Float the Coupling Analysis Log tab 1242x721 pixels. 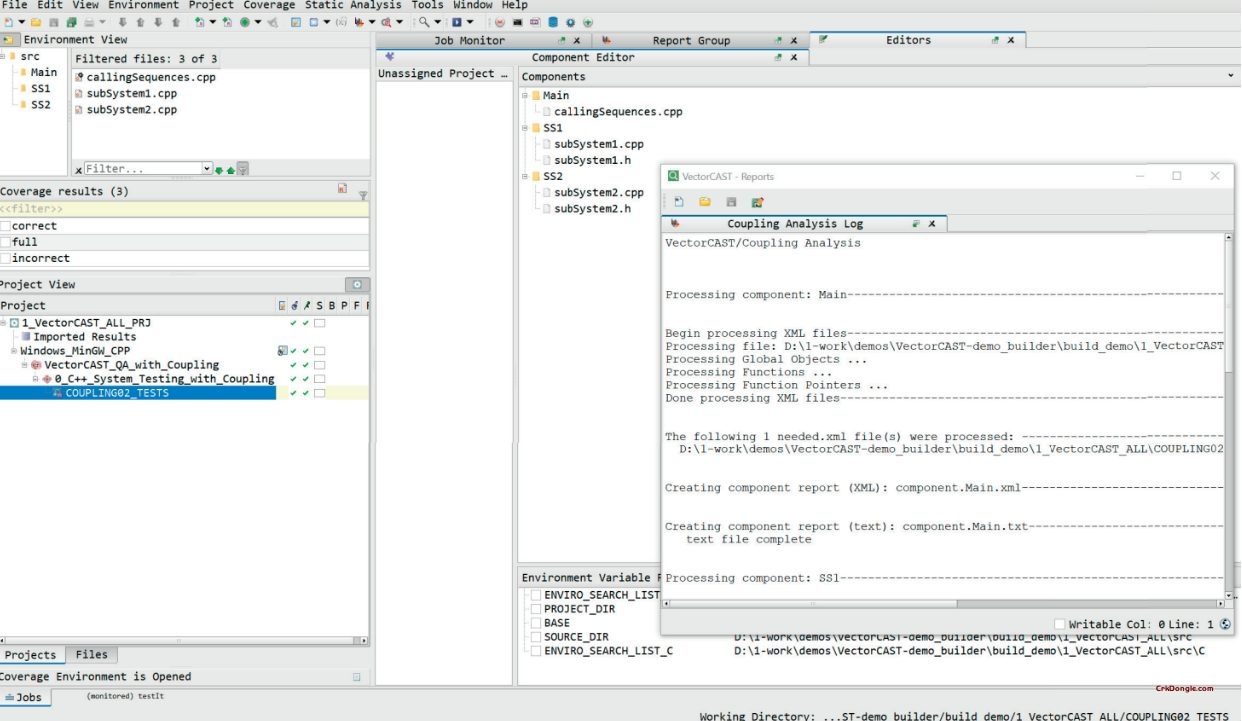click(915, 224)
